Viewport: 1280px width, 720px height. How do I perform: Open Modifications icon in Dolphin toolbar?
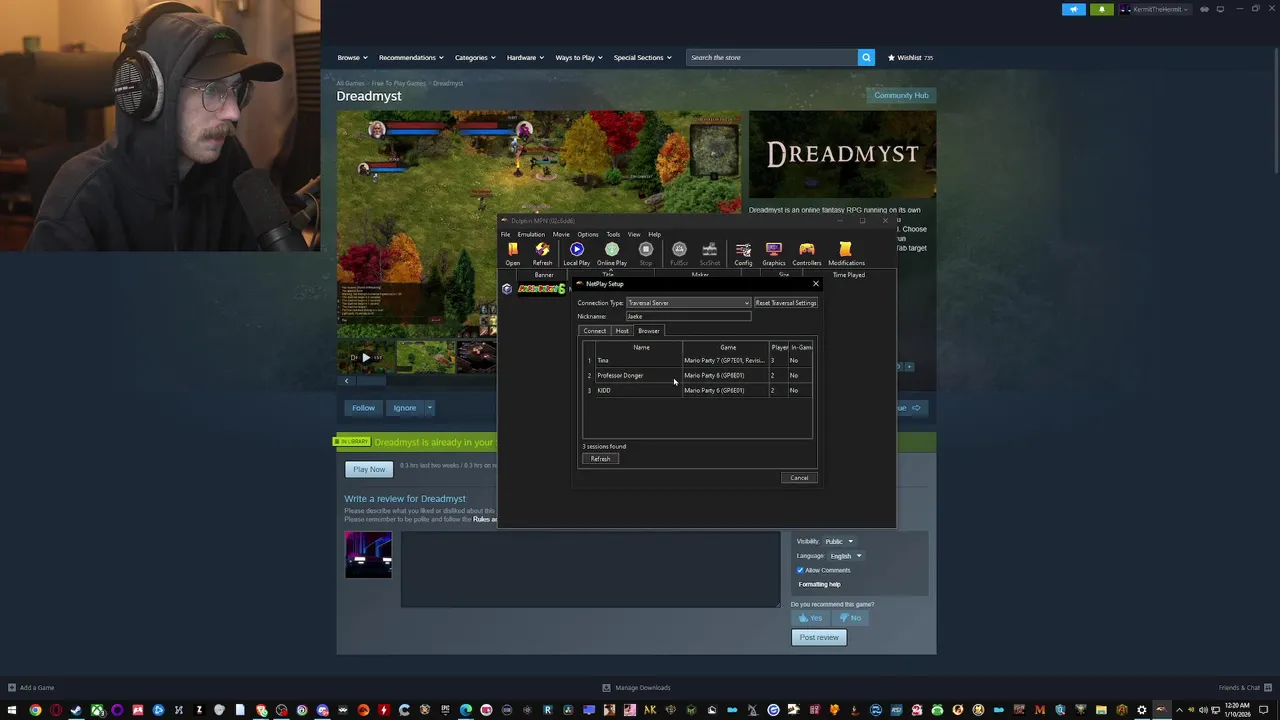tap(846, 253)
